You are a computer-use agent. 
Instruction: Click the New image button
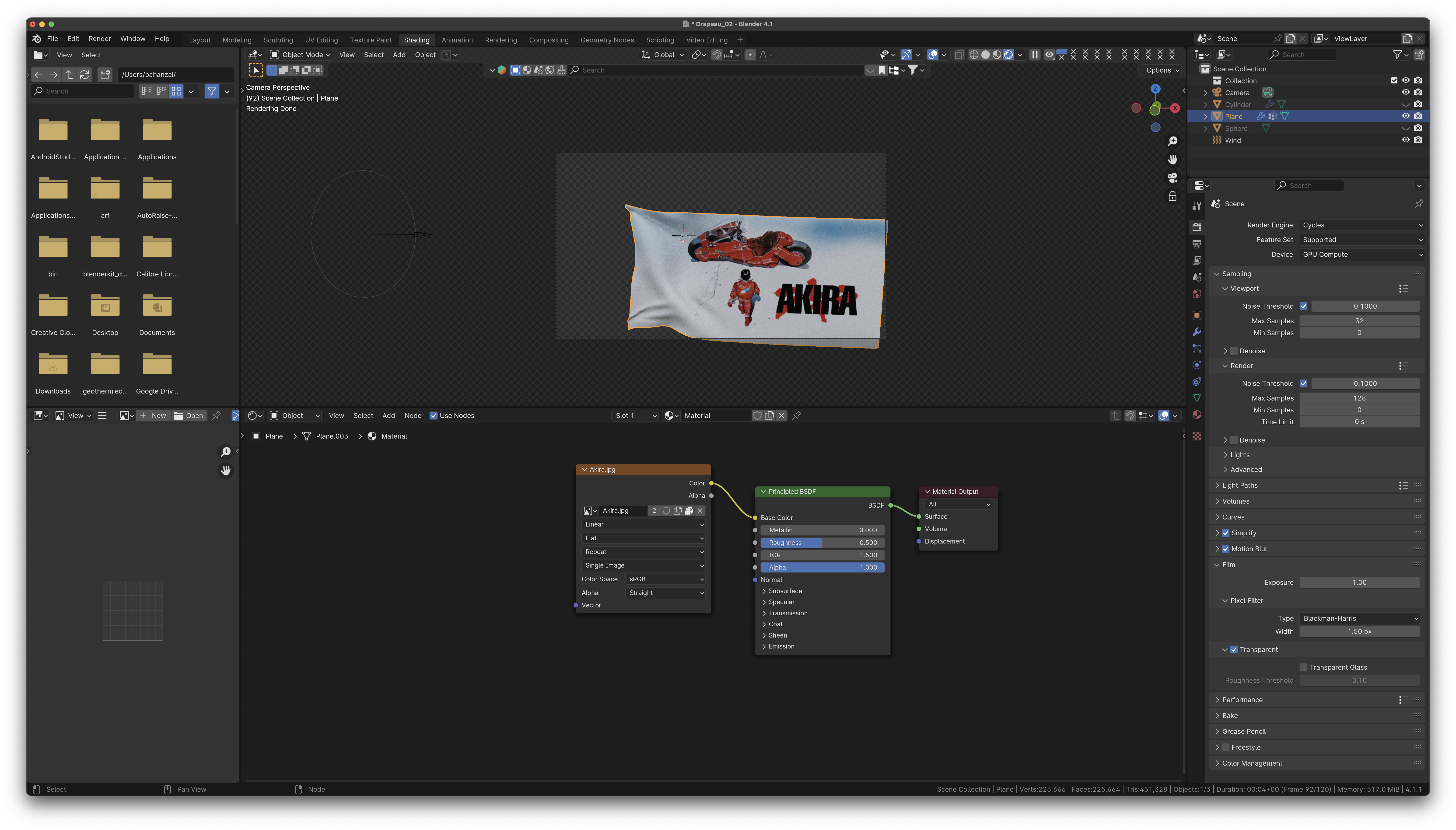[153, 415]
